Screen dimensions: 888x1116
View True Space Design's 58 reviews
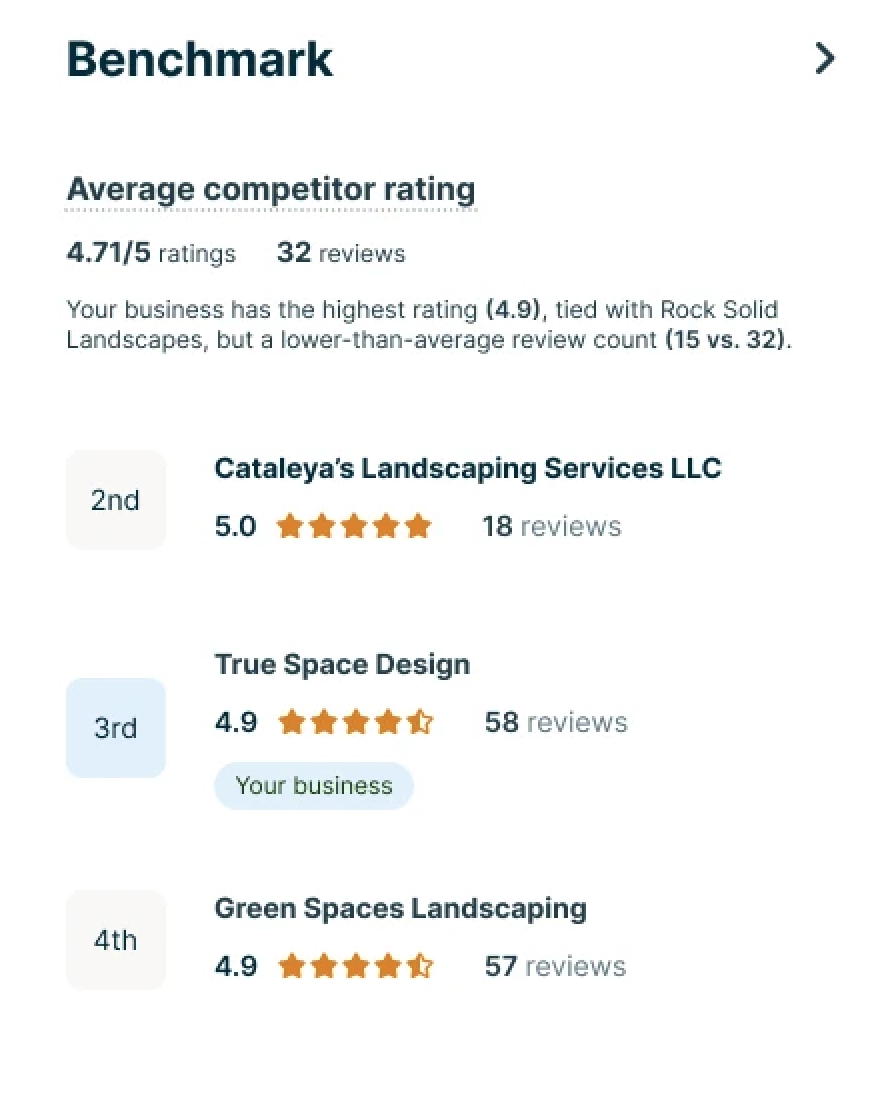556,722
